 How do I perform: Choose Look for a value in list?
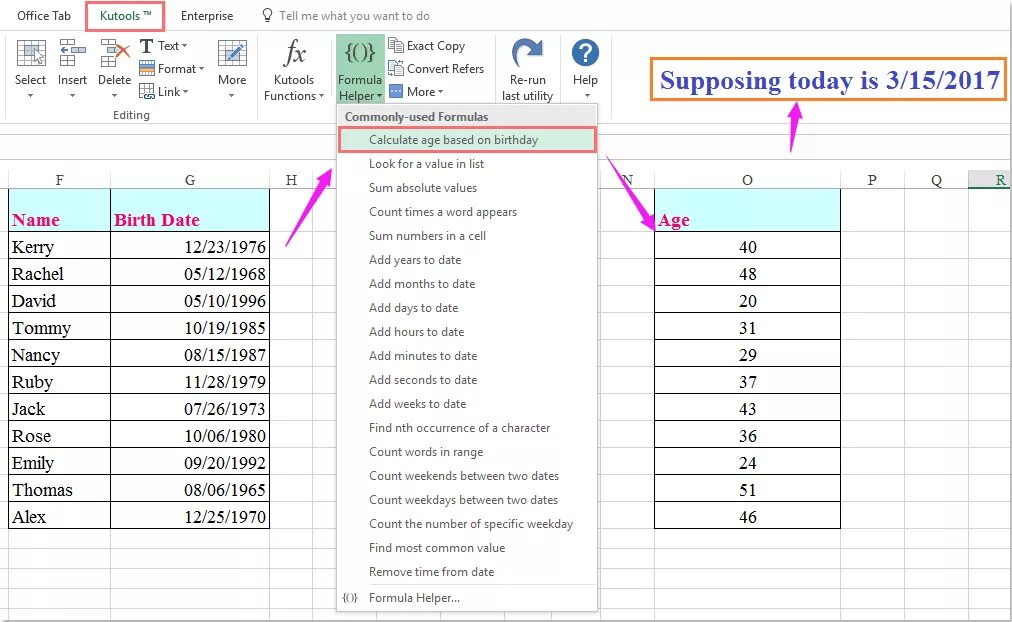pos(467,164)
